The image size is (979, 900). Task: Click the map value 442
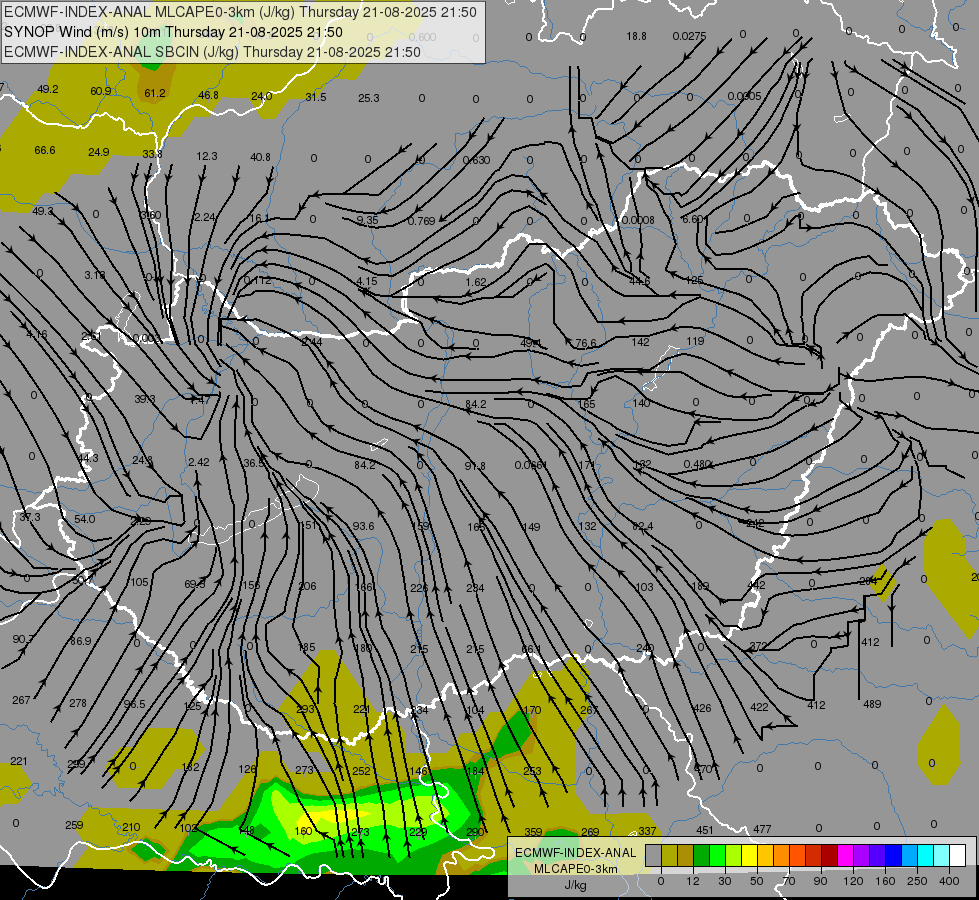(x=756, y=585)
